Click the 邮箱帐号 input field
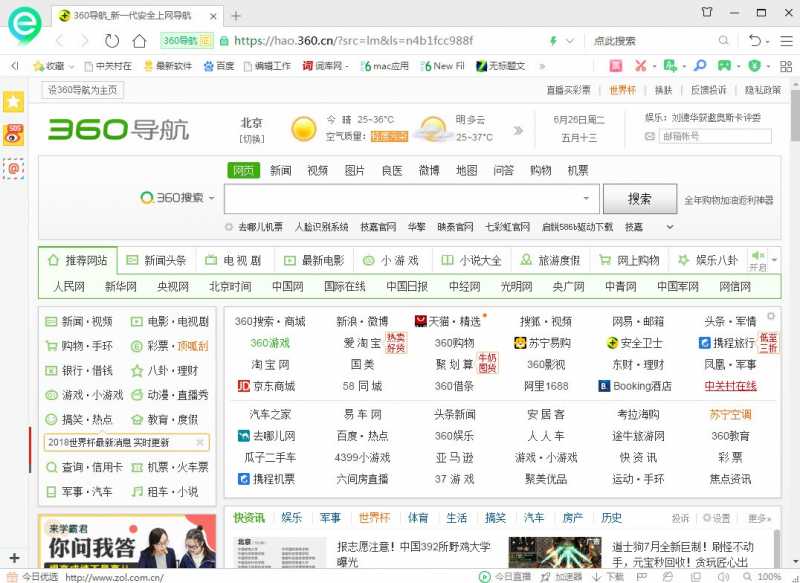Viewport: 800px width, 583px height. pos(715,136)
